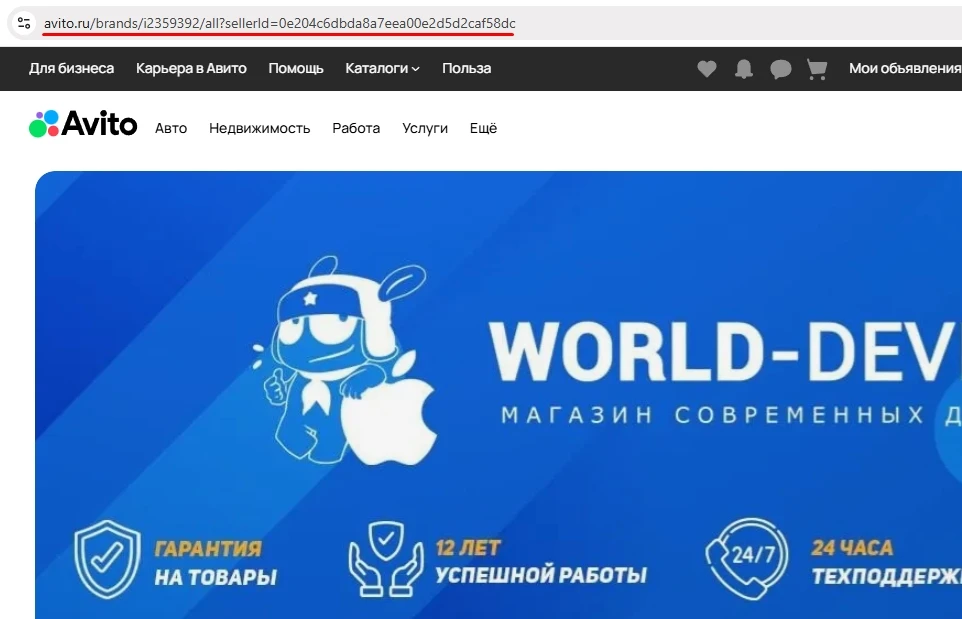The height and width of the screenshot is (619, 962).
Task: Click the site information icon in address bar
Action: click(x=24, y=22)
